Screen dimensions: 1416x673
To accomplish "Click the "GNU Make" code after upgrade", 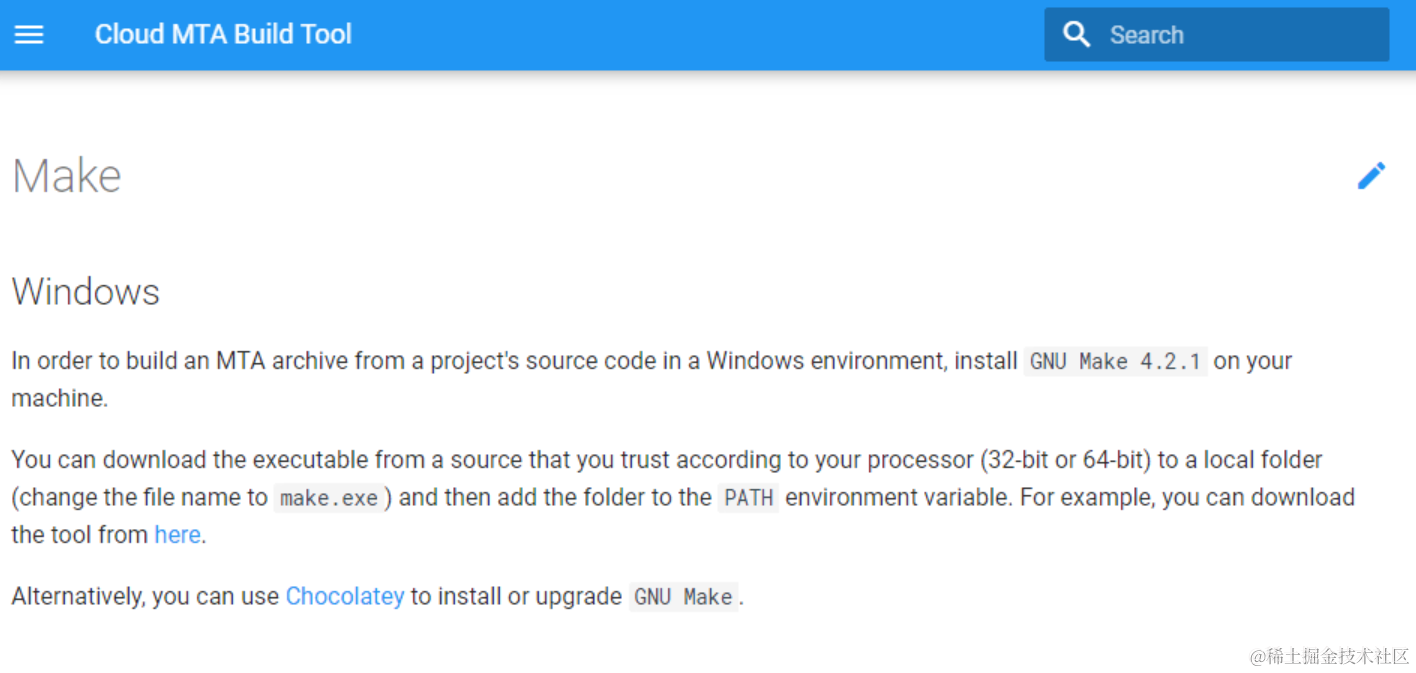I will (x=684, y=598).
